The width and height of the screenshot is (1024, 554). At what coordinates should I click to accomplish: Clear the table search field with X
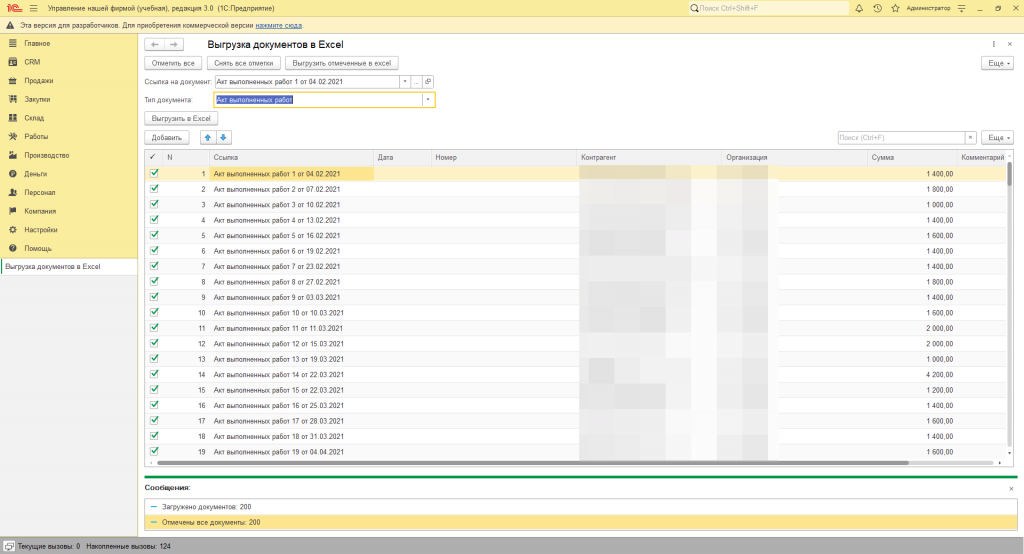pos(970,137)
